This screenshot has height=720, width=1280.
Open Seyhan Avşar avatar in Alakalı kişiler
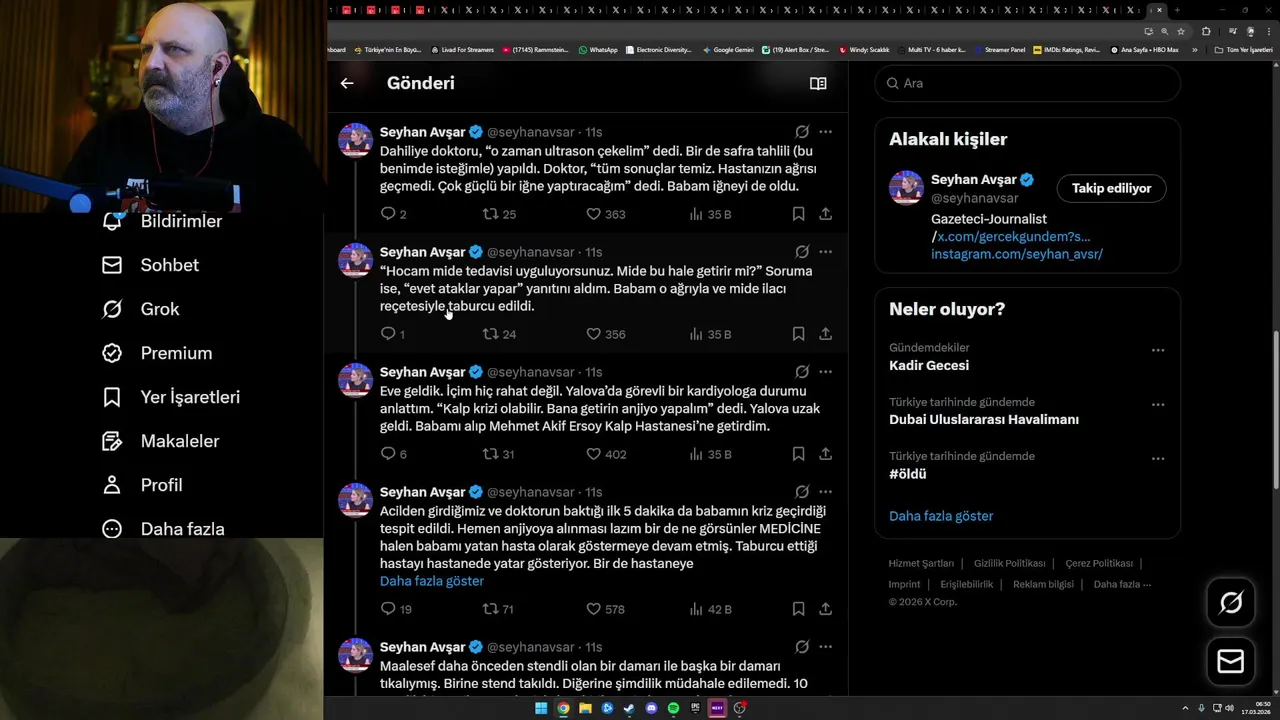click(907, 188)
